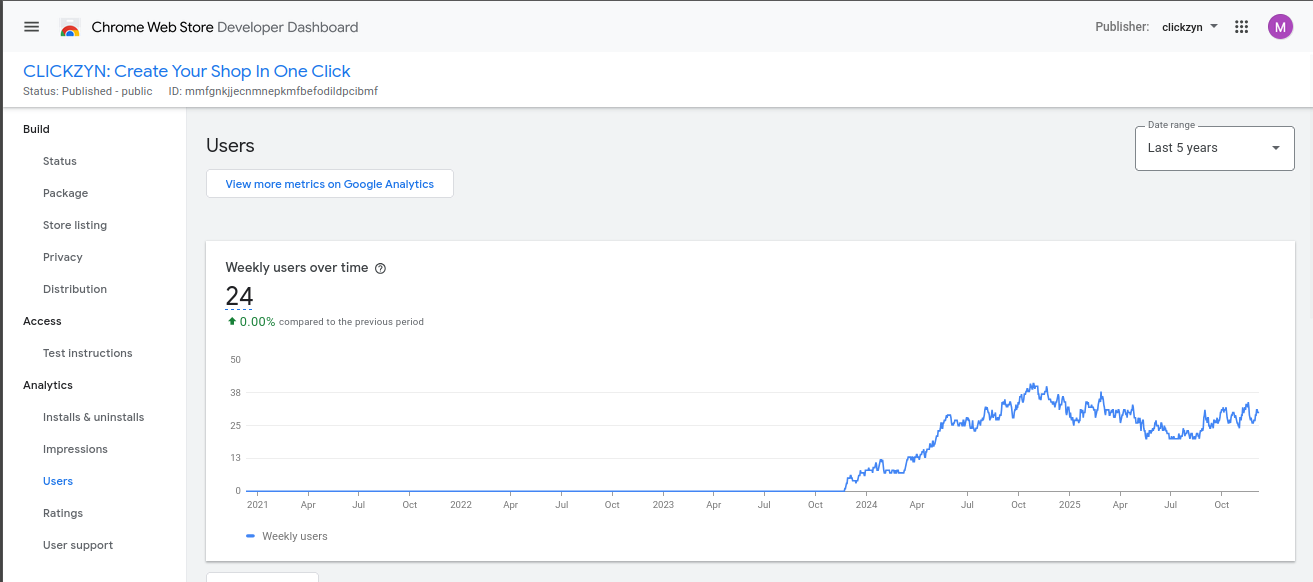Open the navigation hamburger menu
The width and height of the screenshot is (1313, 582).
point(31,27)
